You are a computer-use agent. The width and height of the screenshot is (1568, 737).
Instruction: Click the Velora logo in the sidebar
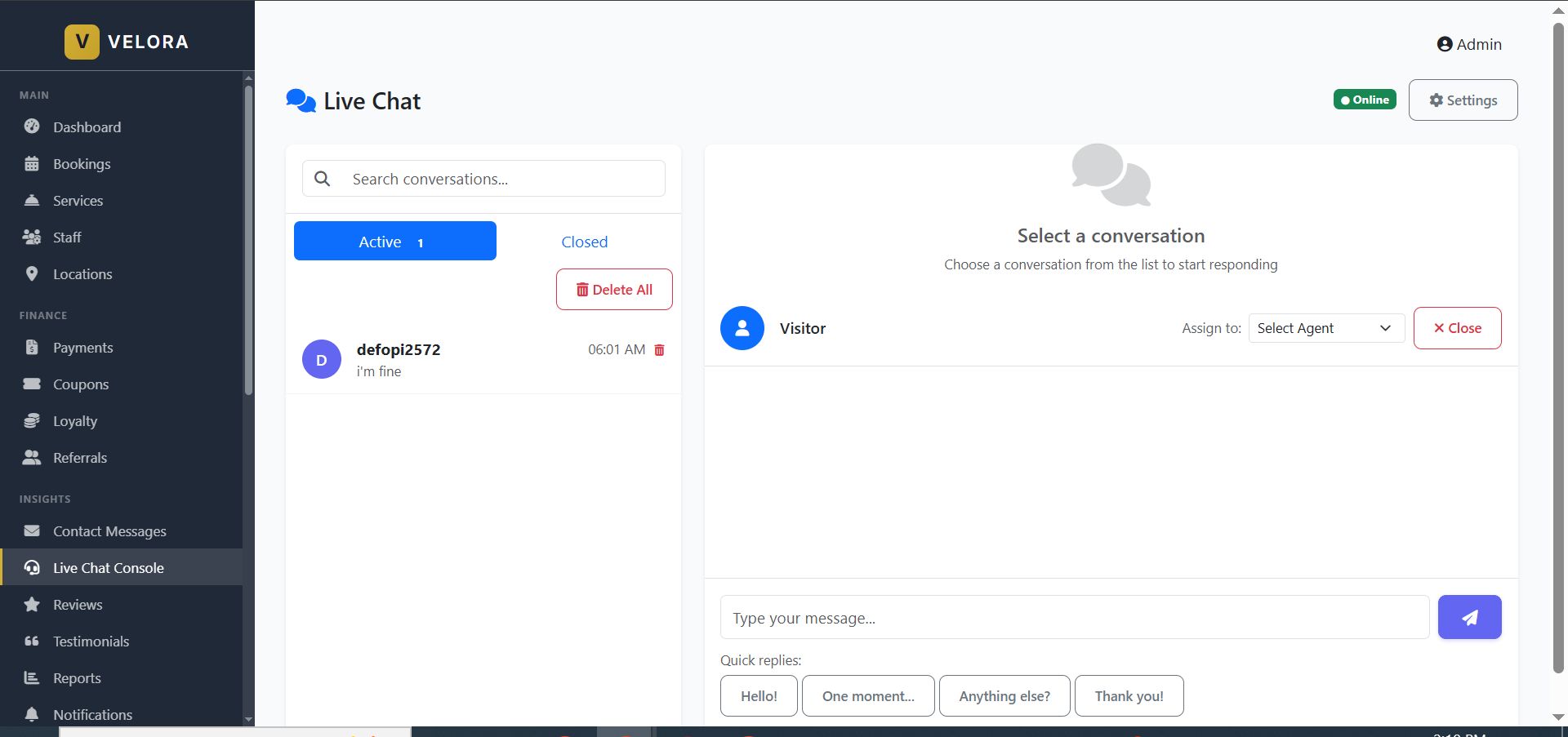(127, 42)
